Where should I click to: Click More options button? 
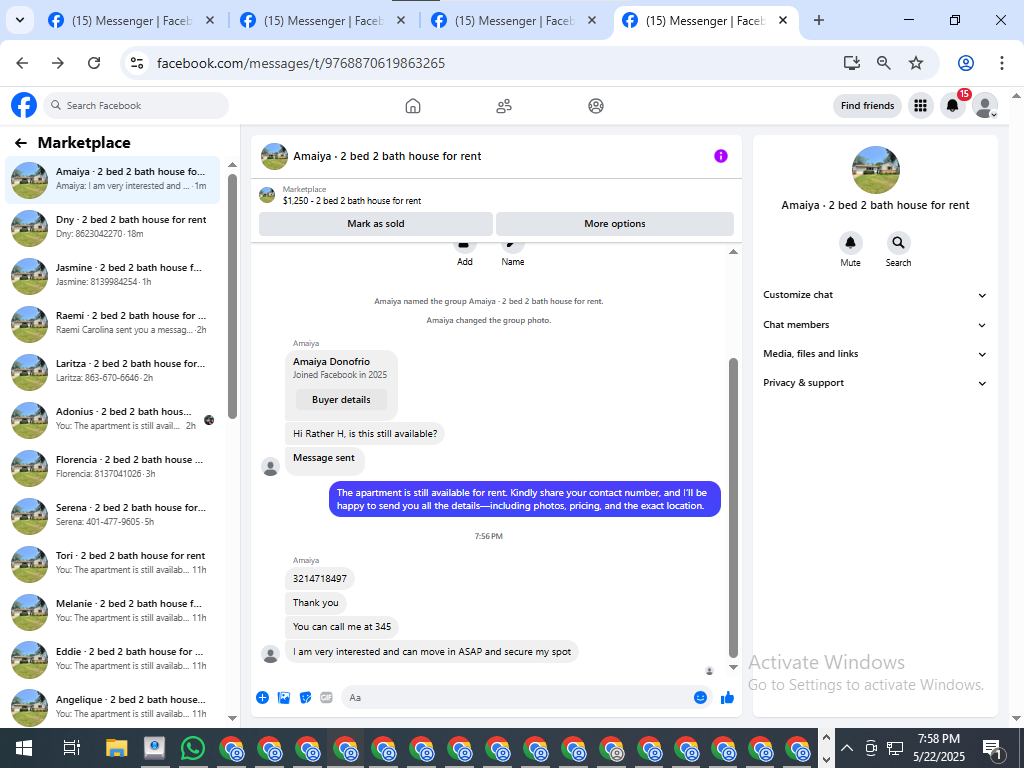click(x=615, y=223)
